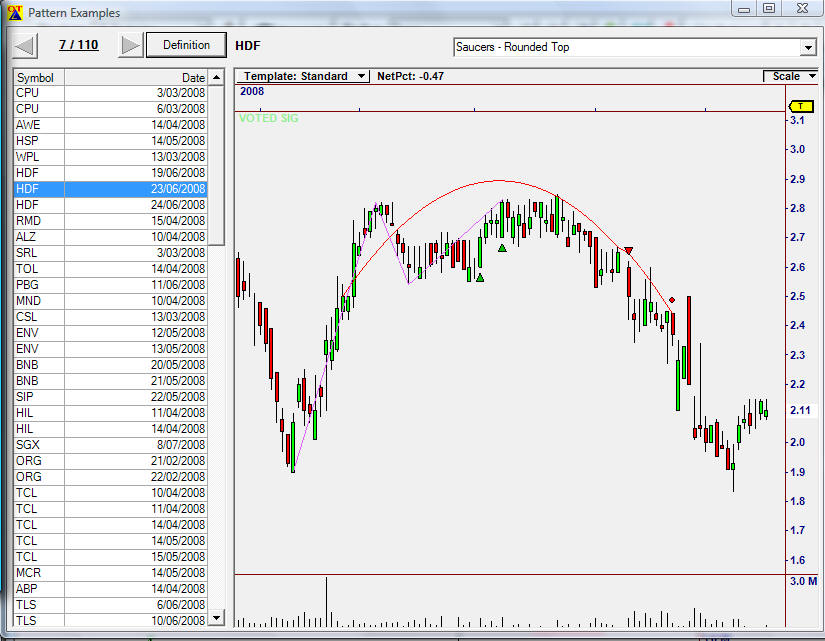Open the Template: Standard dropdown
The image size is (825, 641).
[x=303, y=76]
